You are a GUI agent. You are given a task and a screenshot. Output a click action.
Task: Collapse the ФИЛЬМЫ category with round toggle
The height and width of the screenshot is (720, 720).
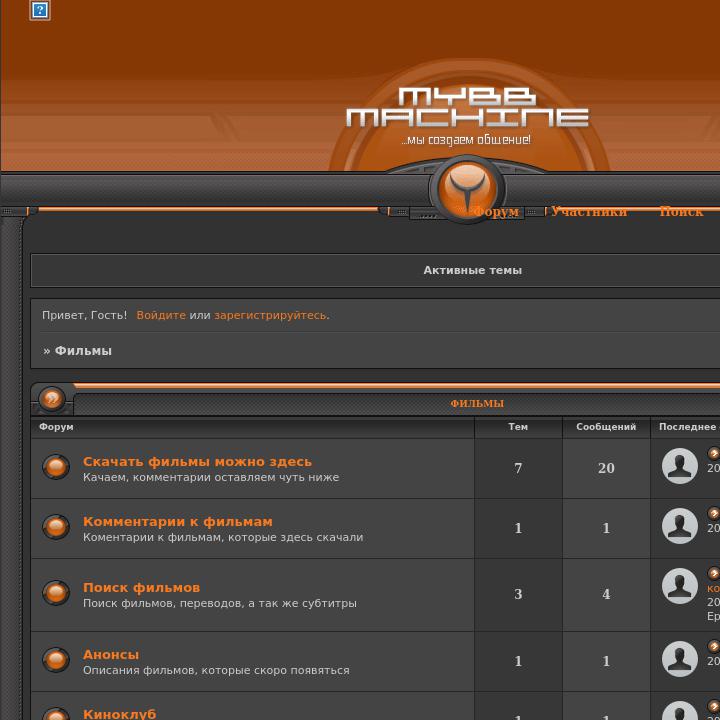pyautogui.click(x=52, y=398)
